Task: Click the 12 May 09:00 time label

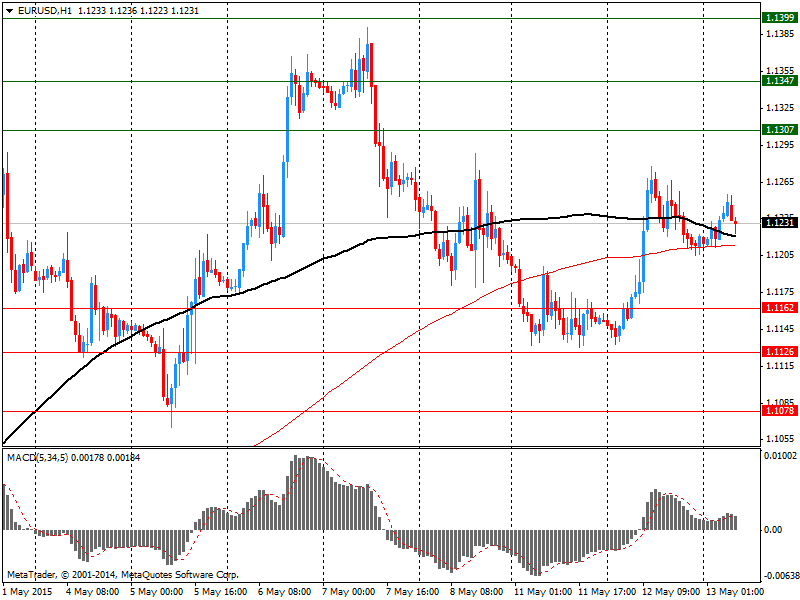Action: coord(671,592)
